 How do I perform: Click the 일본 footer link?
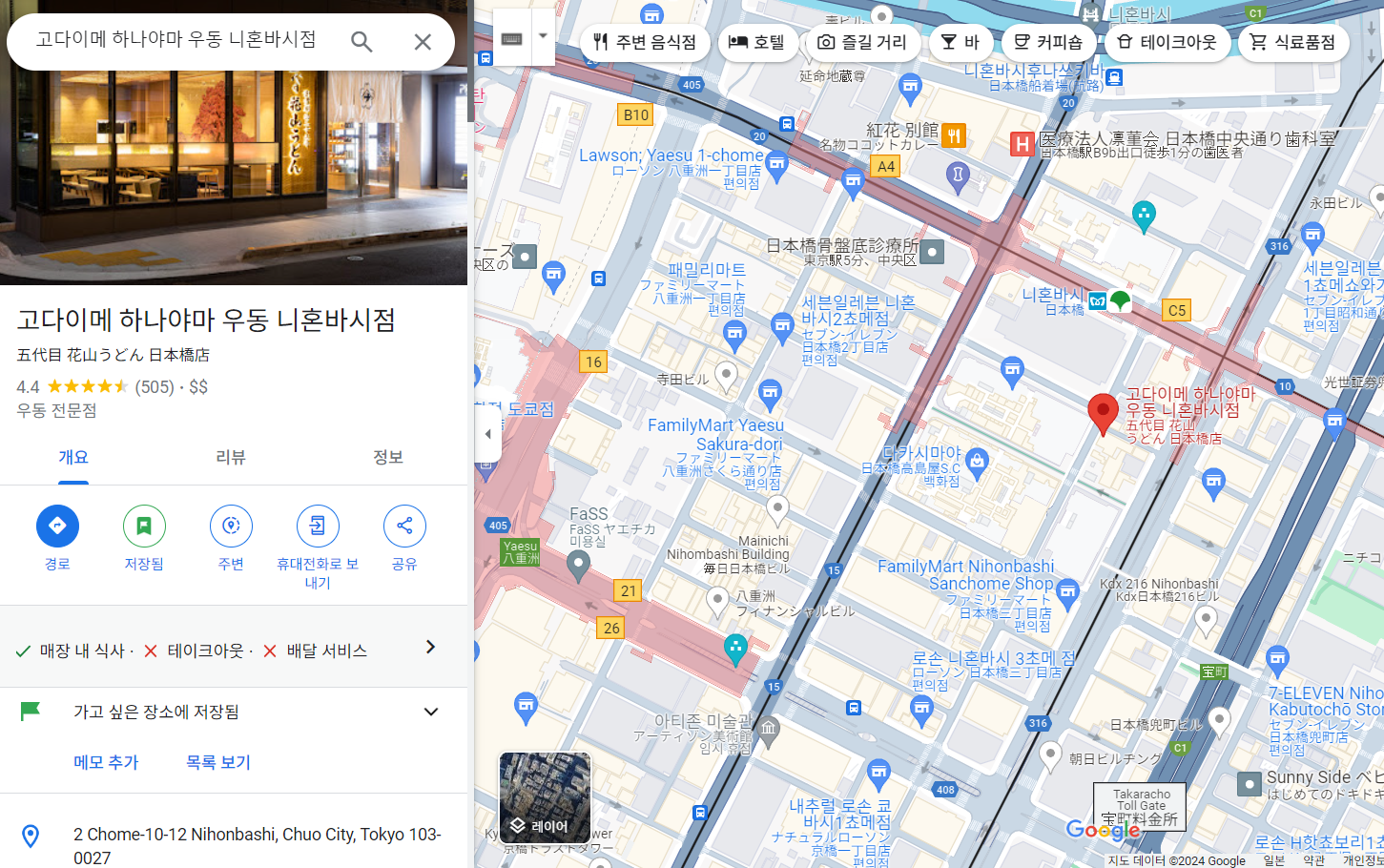[x=1273, y=860]
